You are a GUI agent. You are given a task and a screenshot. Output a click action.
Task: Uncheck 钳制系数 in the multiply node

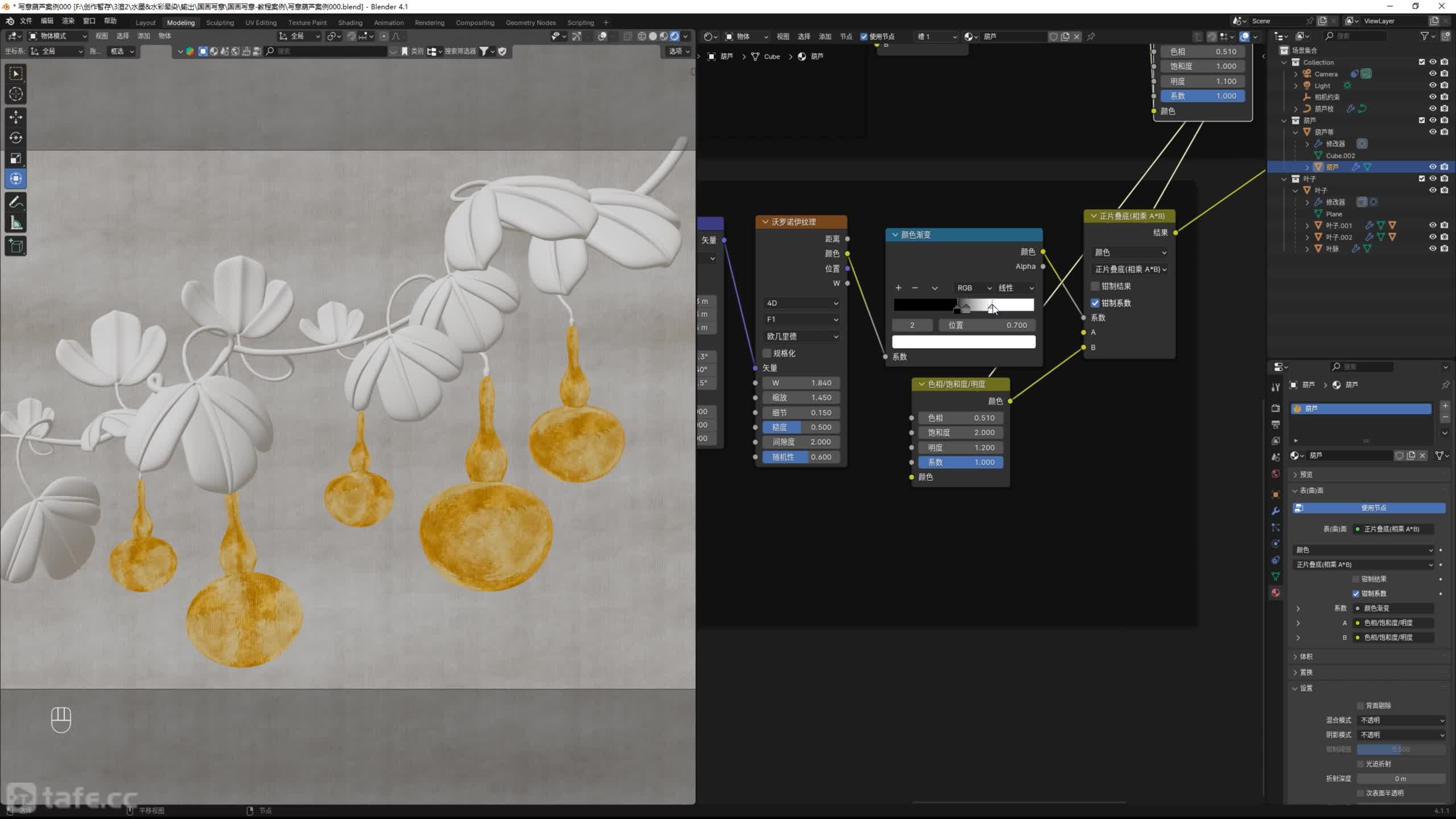click(1095, 303)
